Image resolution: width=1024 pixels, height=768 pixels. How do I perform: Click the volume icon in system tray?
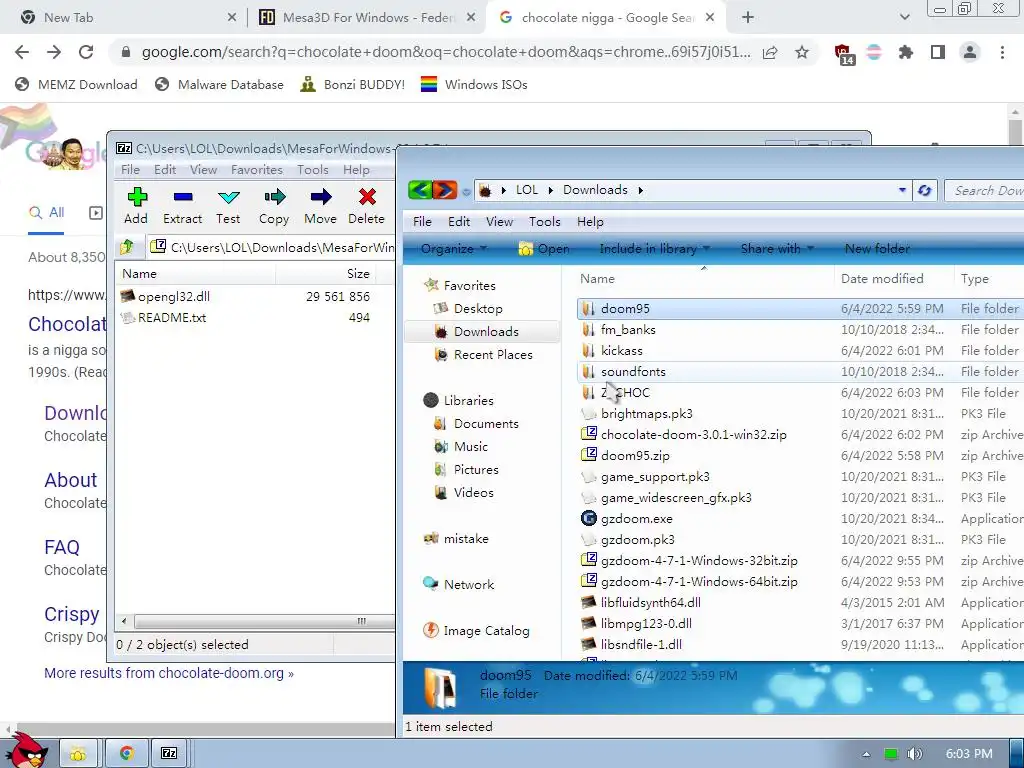(x=914, y=754)
